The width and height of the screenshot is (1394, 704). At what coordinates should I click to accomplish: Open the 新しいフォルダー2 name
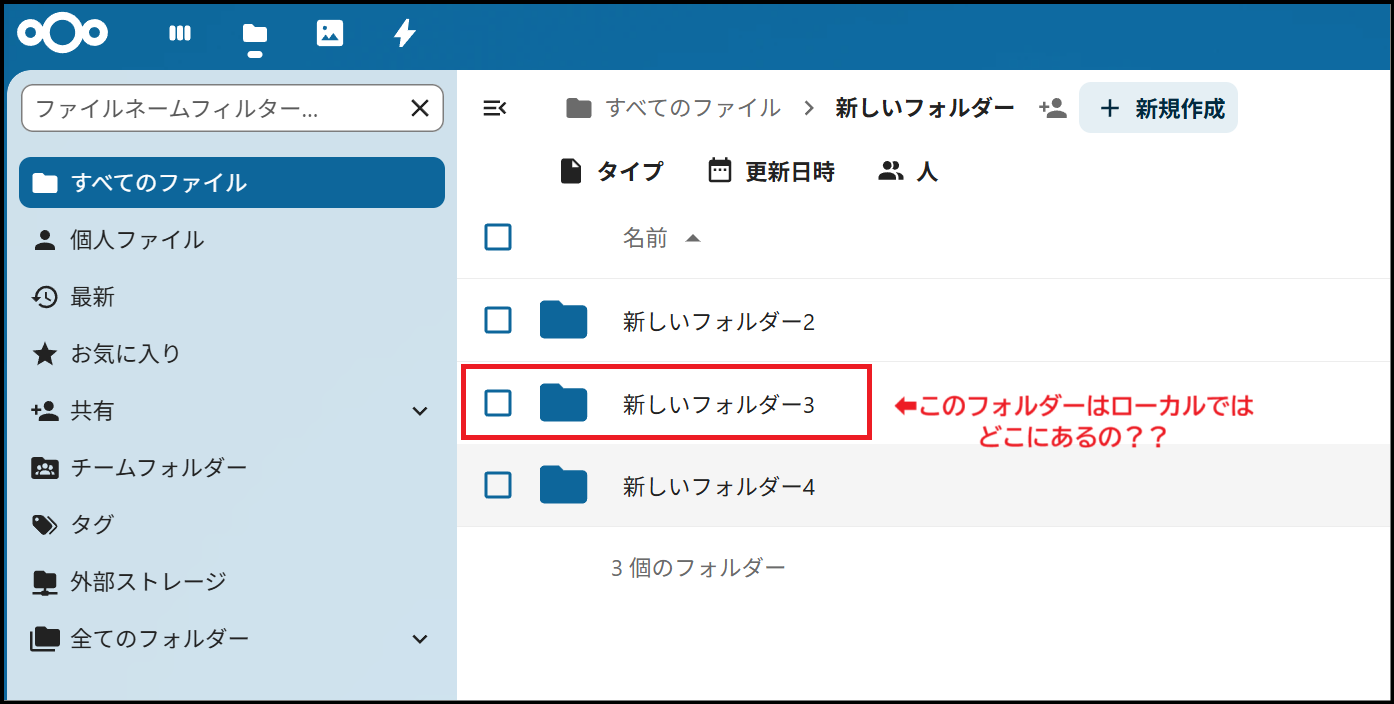click(x=718, y=322)
